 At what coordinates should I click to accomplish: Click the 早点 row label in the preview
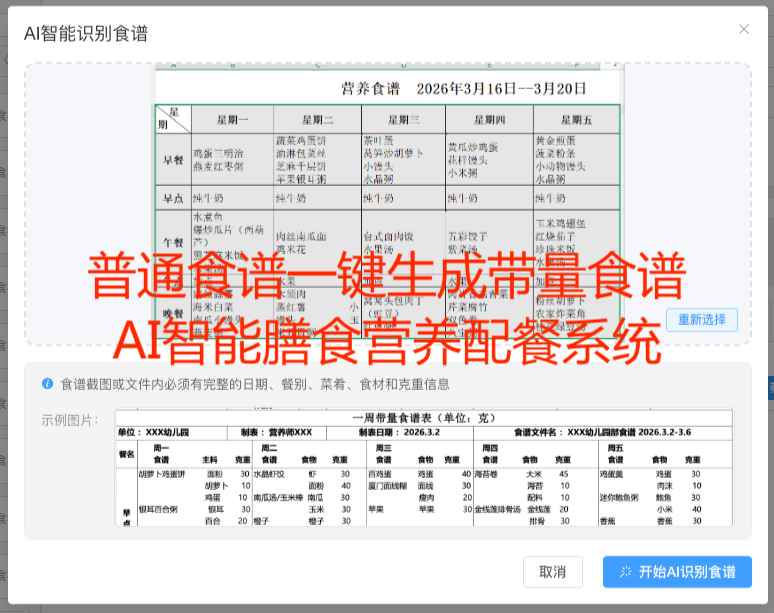[x=173, y=198]
